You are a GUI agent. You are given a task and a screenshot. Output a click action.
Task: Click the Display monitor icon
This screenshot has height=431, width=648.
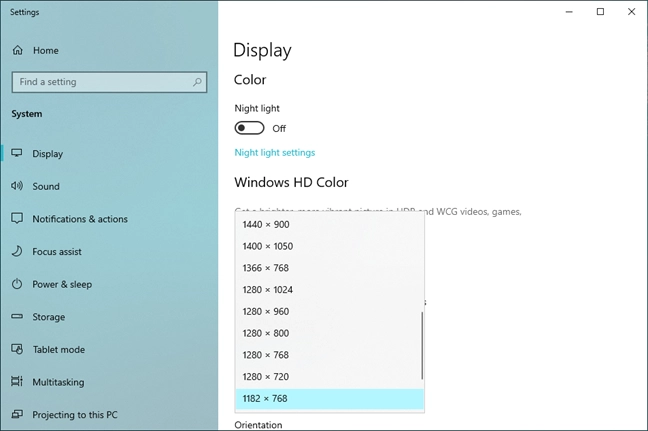point(17,153)
